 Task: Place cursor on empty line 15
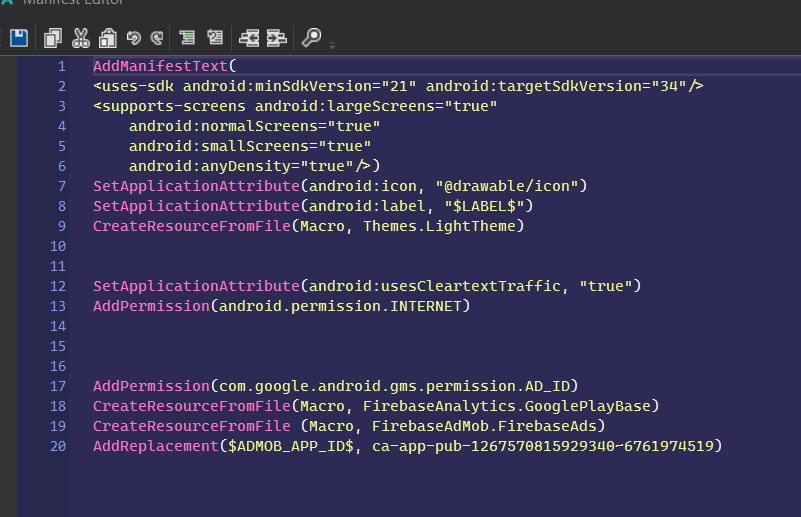click(x=434, y=346)
